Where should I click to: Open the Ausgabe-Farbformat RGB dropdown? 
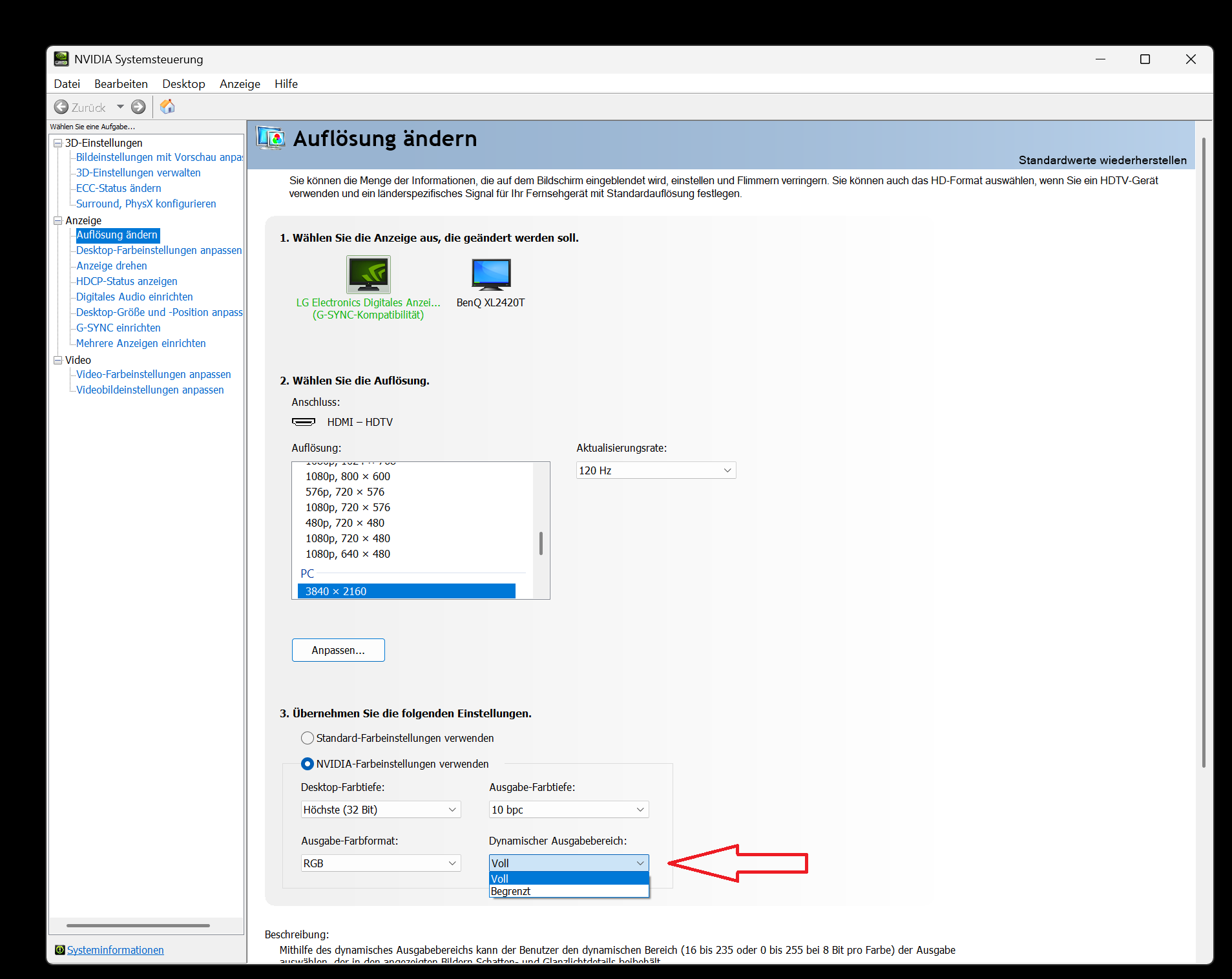coord(381,863)
